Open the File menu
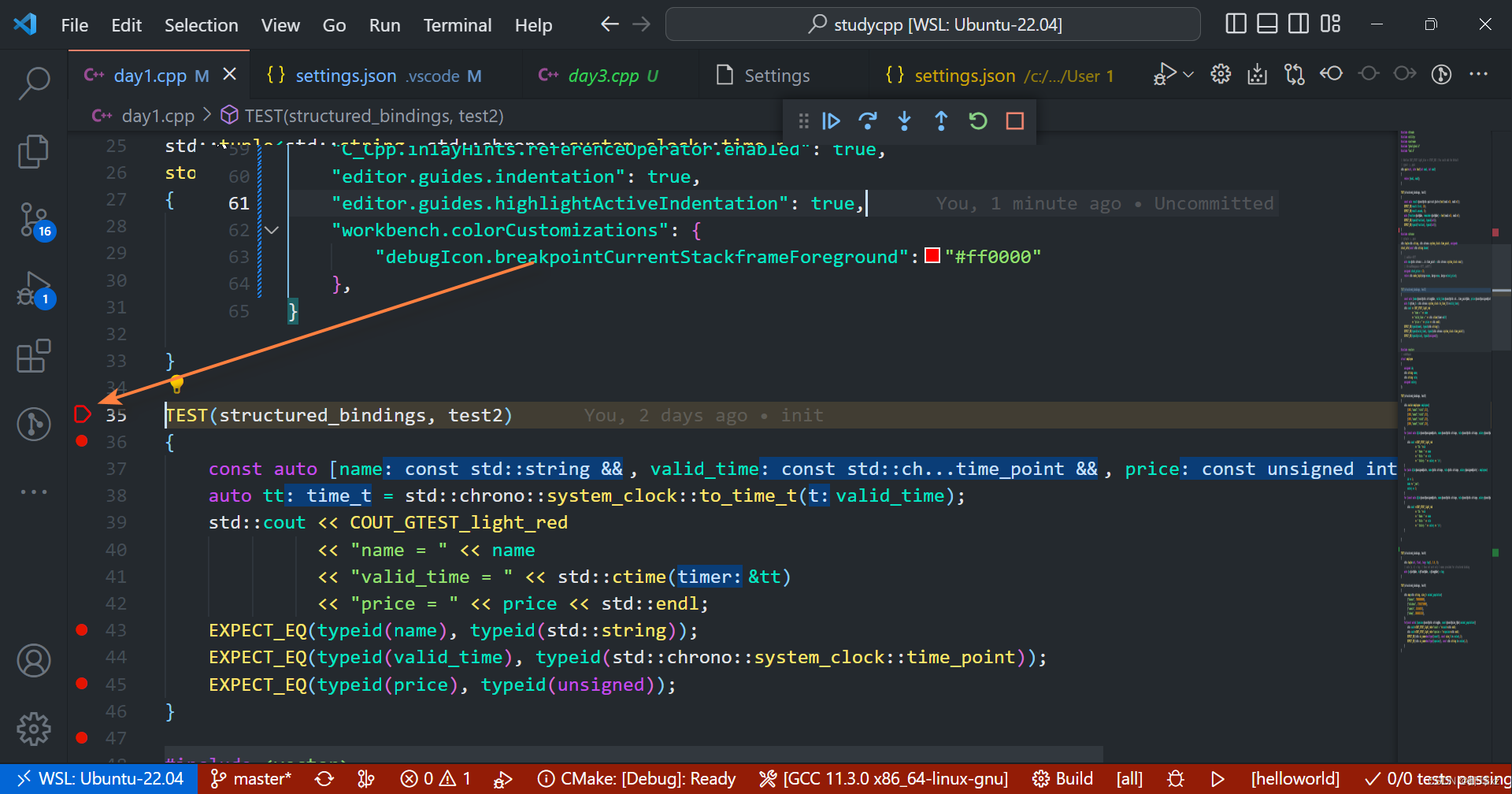The width and height of the screenshot is (1512, 794). pyautogui.click(x=75, y=25)
